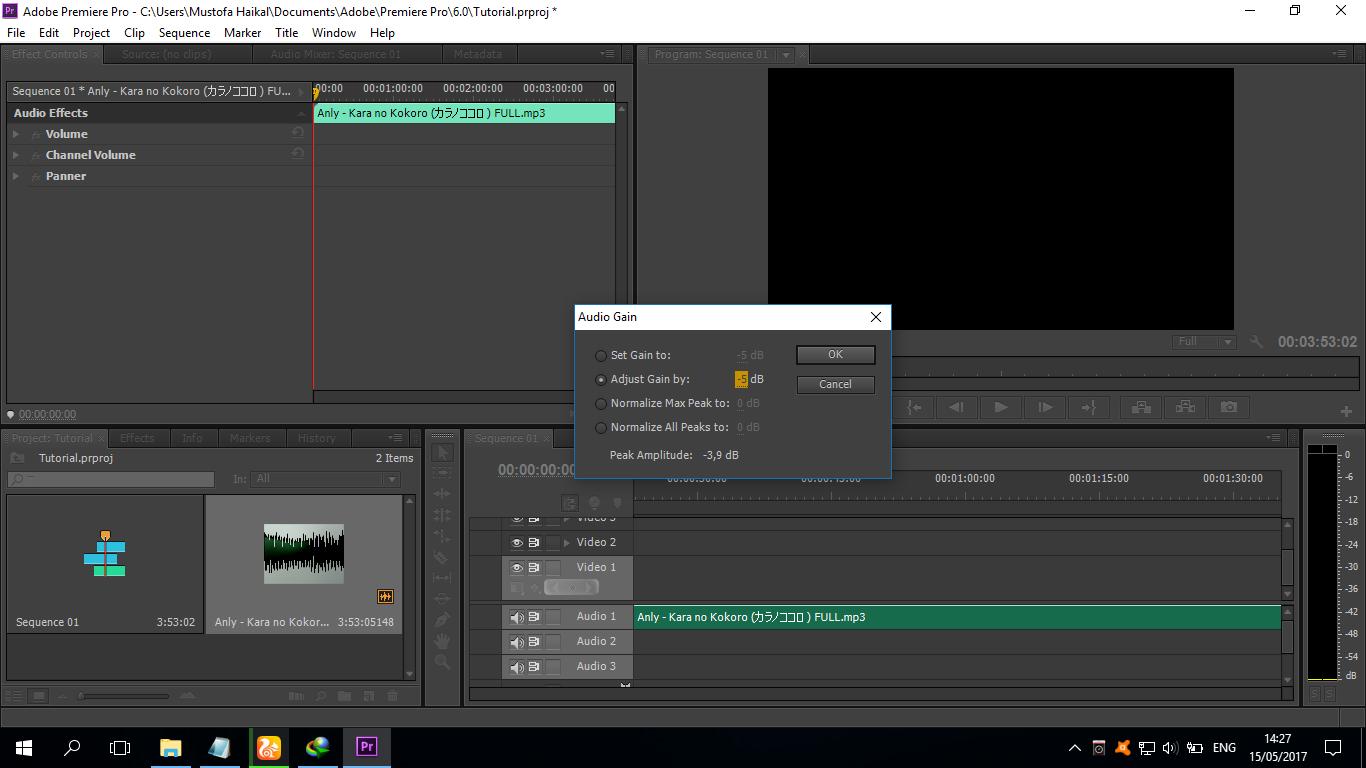Select the Razor tool
1366x768 pixels.
pyautogui.click(x=442, y=557)
